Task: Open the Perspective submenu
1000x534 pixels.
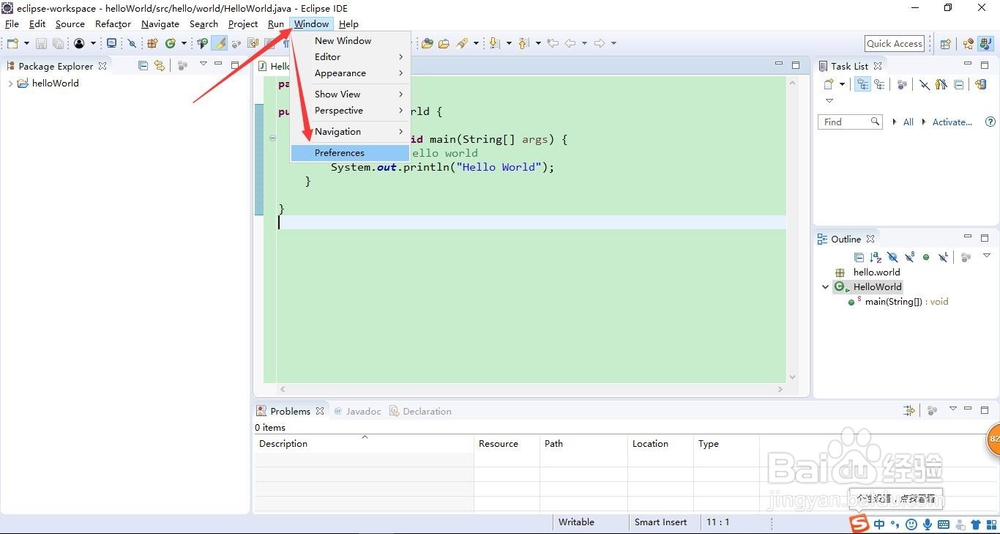Action: coord(349,110)
